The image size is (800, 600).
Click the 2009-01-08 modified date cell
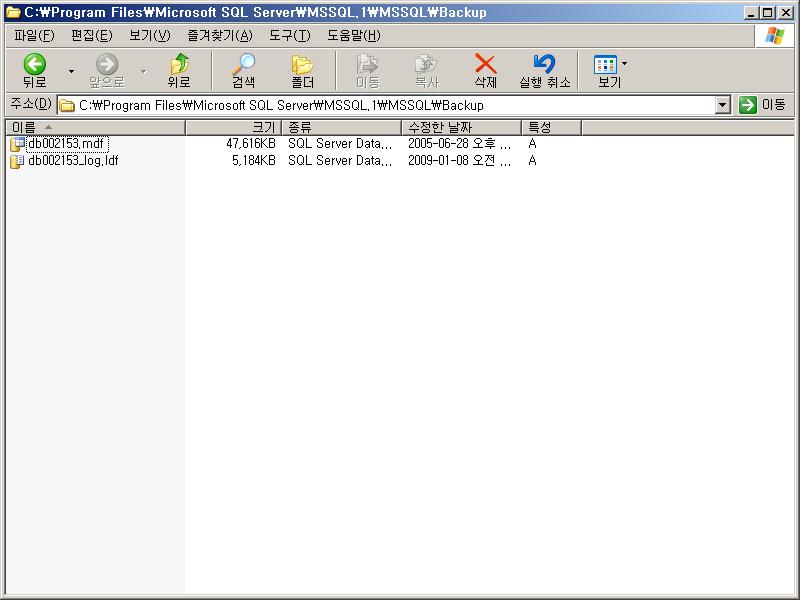(x=459, y=161)
